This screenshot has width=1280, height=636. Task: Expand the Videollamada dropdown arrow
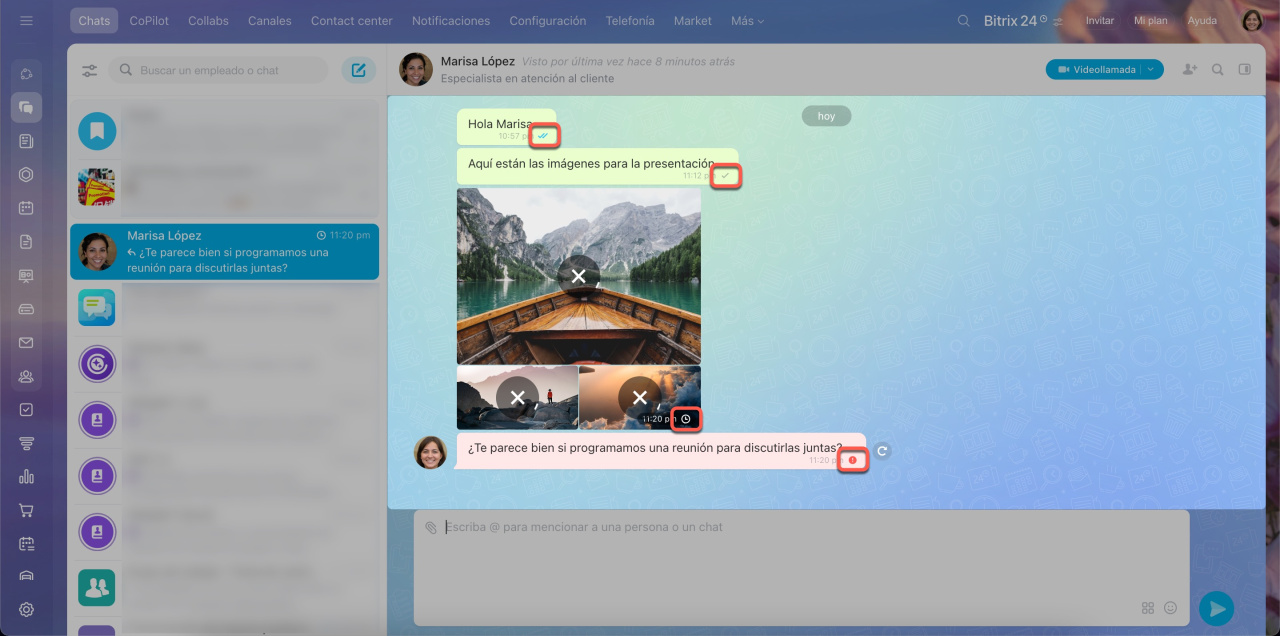[x=1153, y=69]
